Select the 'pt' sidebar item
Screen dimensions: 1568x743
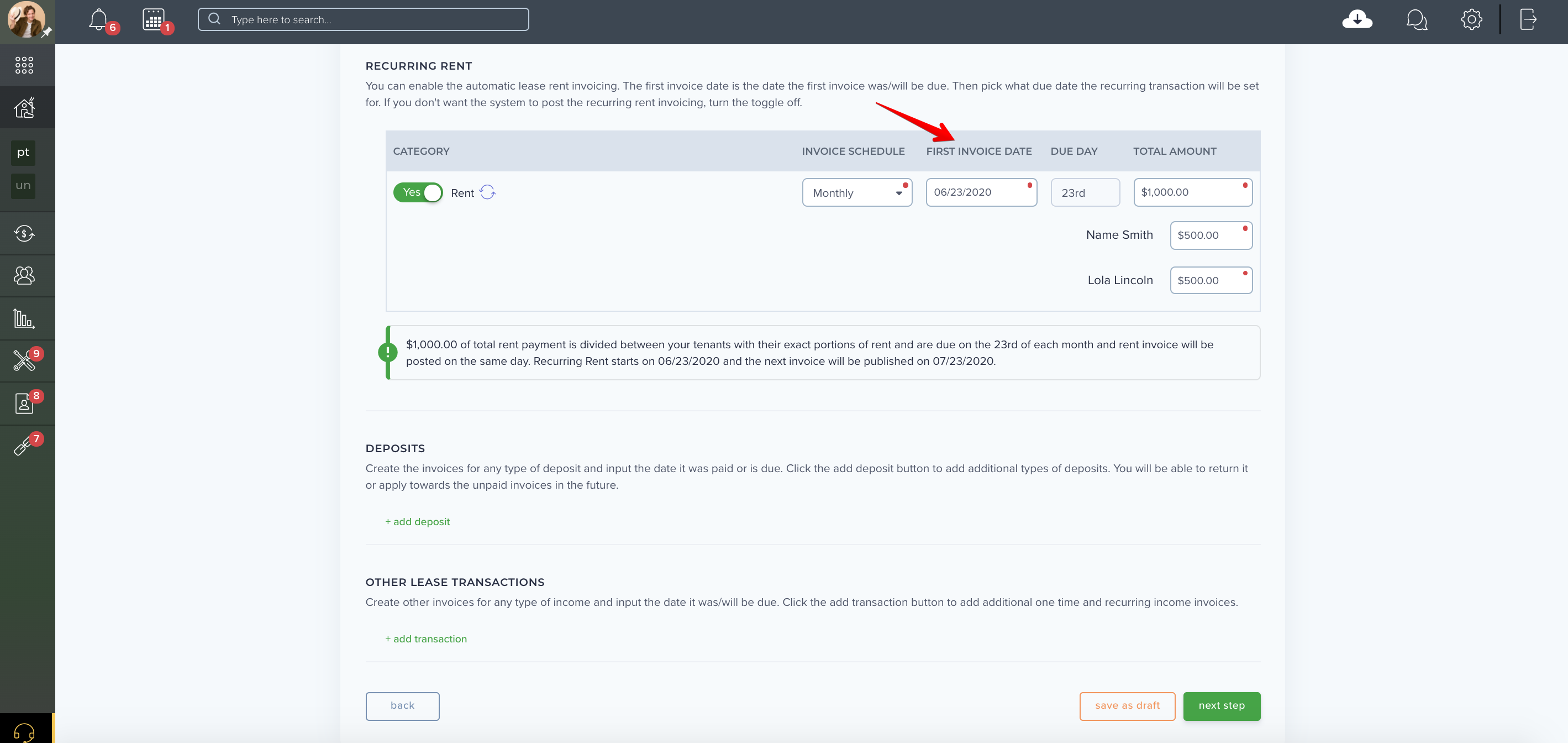(x=23, y=152)
